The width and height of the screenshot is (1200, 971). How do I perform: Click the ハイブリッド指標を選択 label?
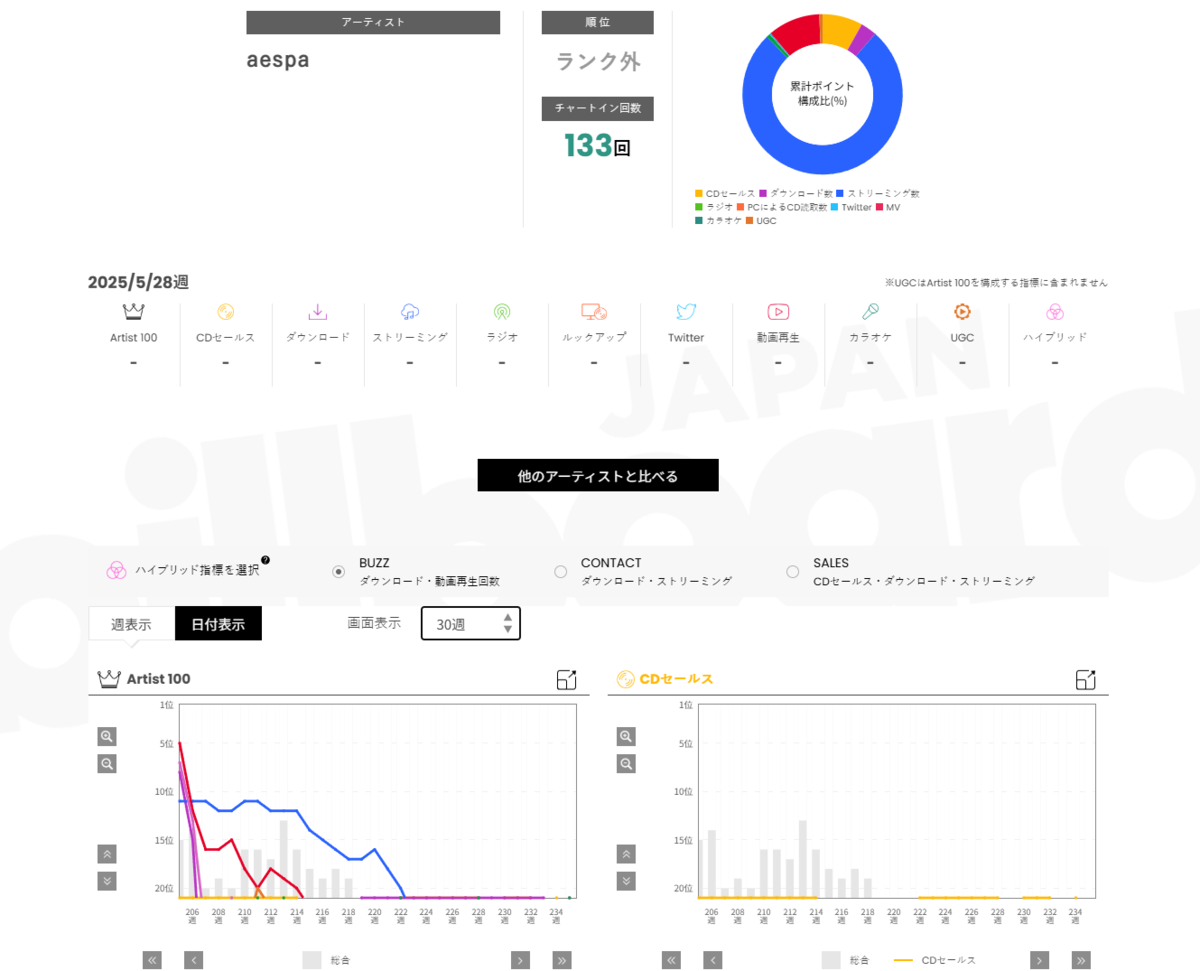(x=197, y=570)
